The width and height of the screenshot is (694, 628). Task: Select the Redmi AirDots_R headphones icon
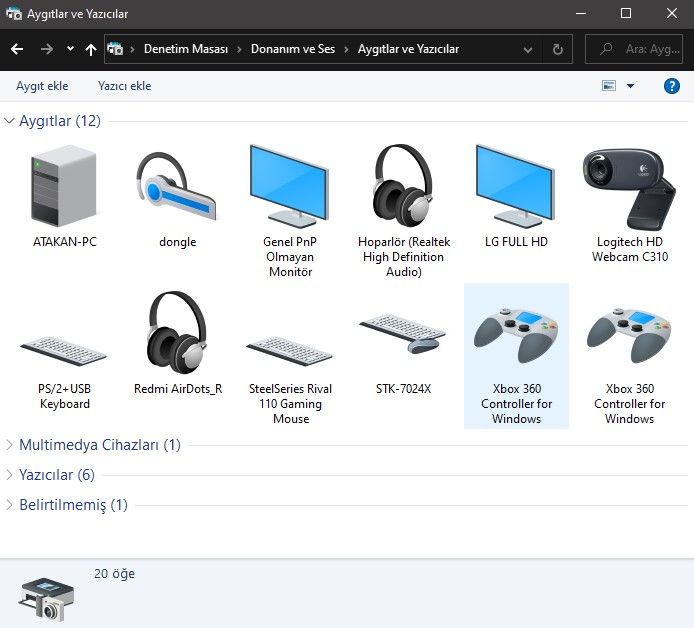177,332
